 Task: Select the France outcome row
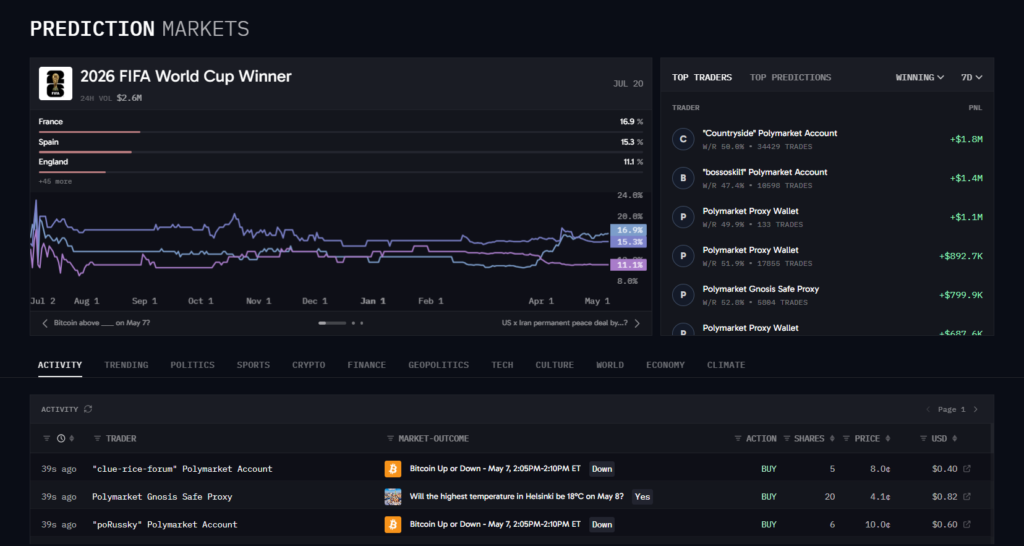(341, 125)
